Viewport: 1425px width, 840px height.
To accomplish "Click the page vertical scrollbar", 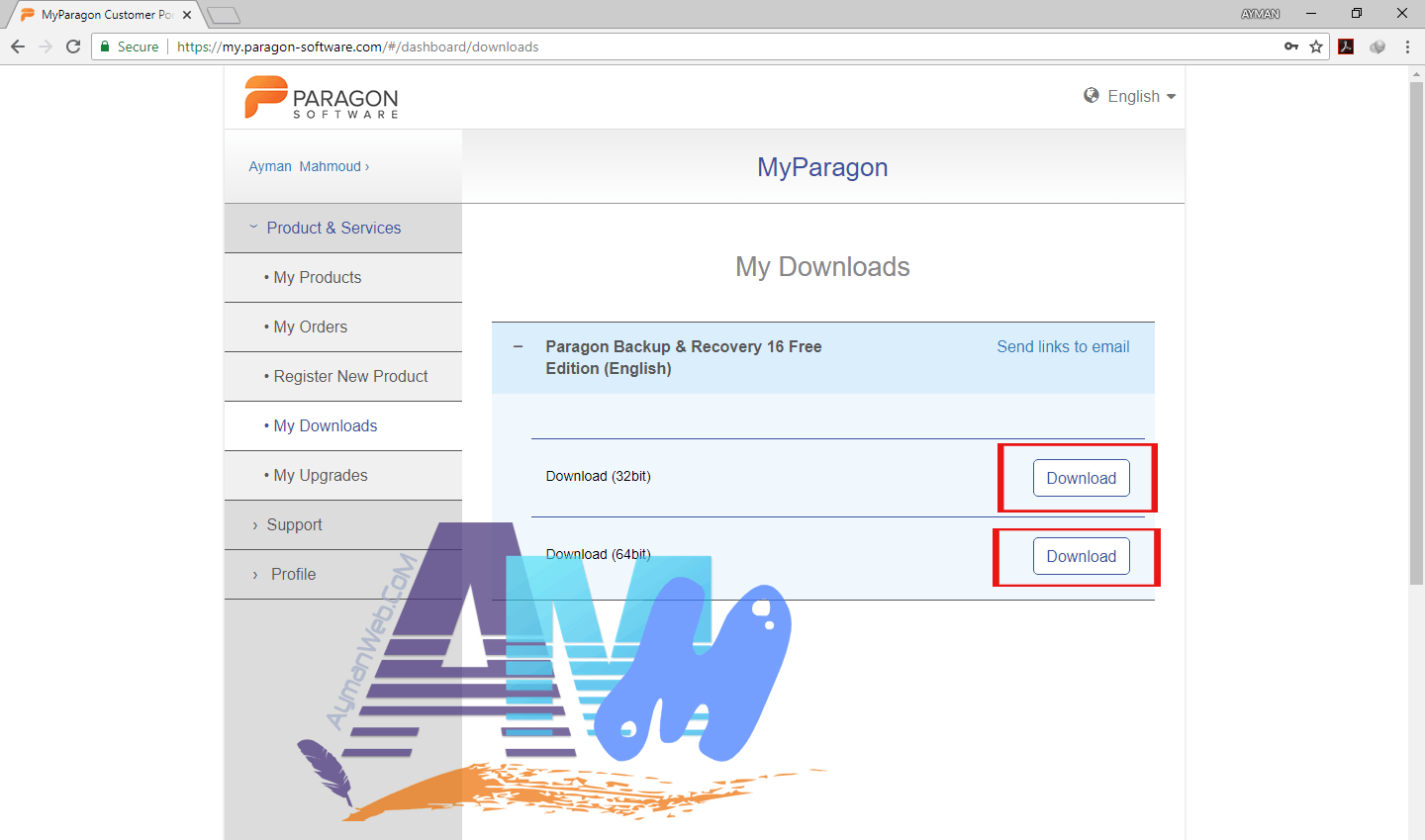I will [x=1416, y=333].
